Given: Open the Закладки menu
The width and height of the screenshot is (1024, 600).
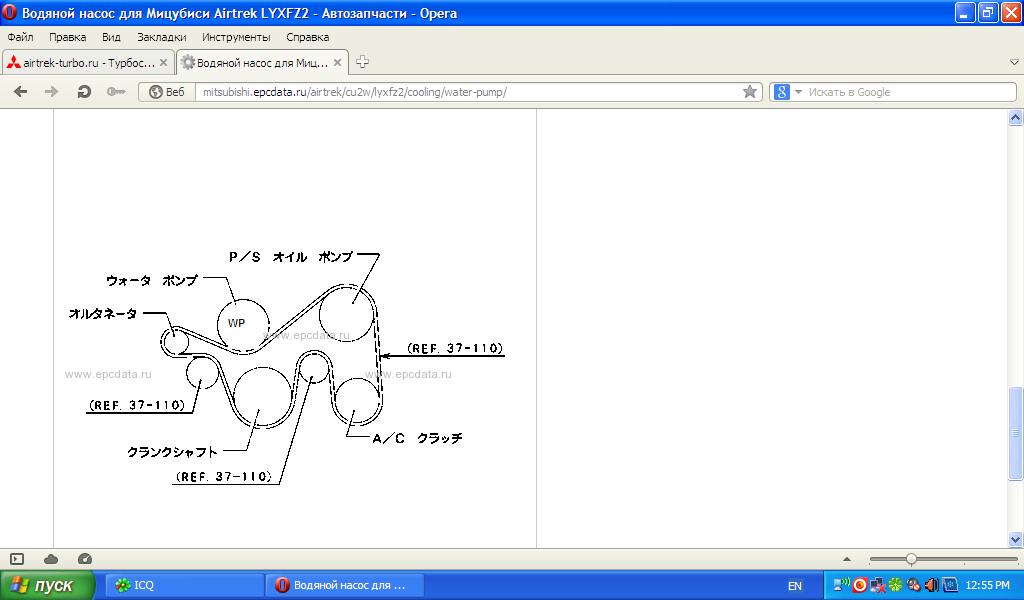Looking at the screenshot, I should 161,37.
